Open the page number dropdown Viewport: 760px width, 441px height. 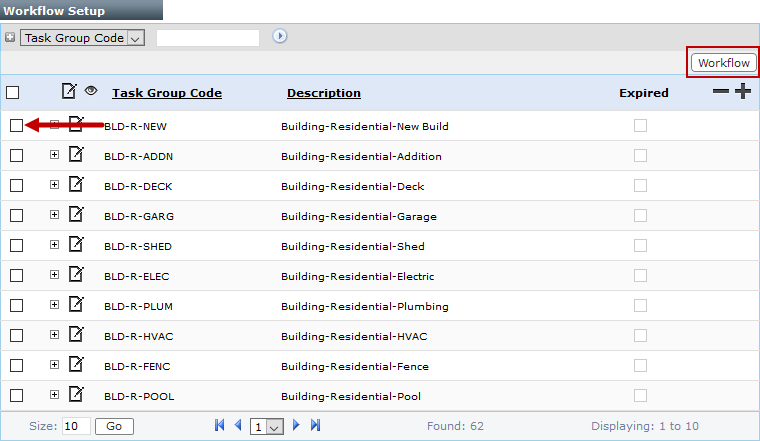(267, 426)
